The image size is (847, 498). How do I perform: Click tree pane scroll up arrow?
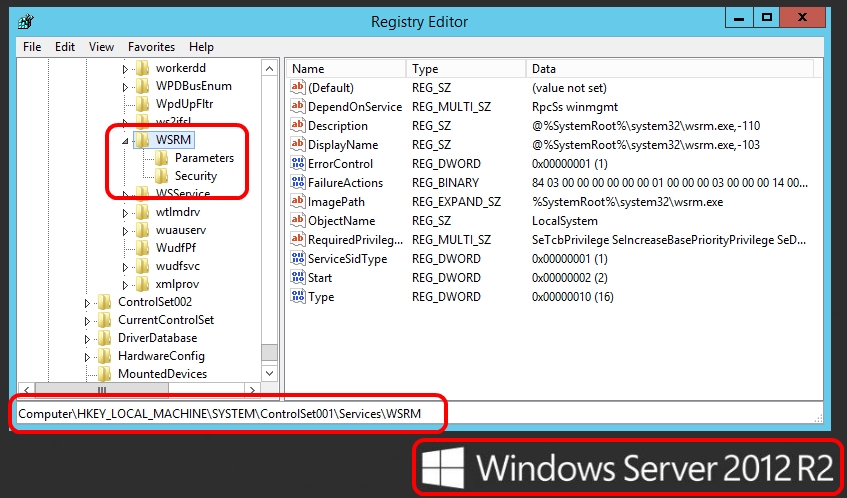269,68
